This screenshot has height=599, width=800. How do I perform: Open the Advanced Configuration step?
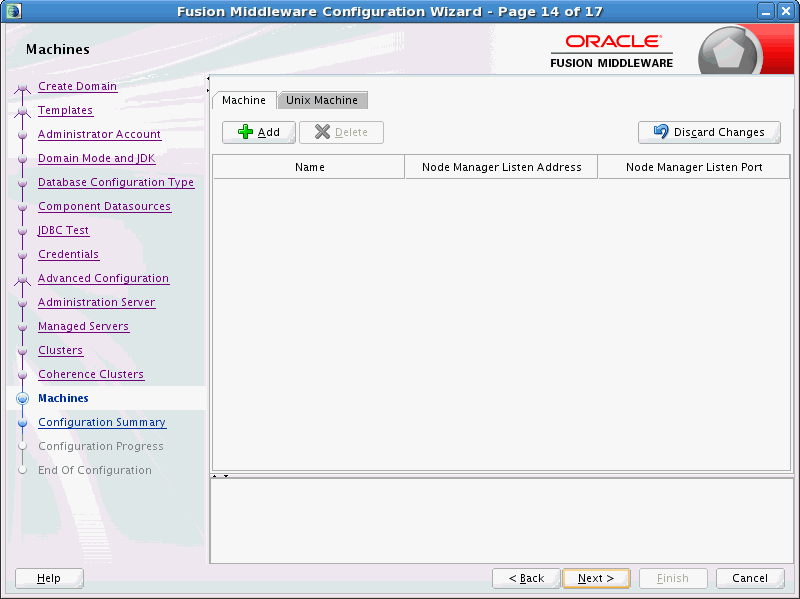pyautogui.click(x=104, y=278)
